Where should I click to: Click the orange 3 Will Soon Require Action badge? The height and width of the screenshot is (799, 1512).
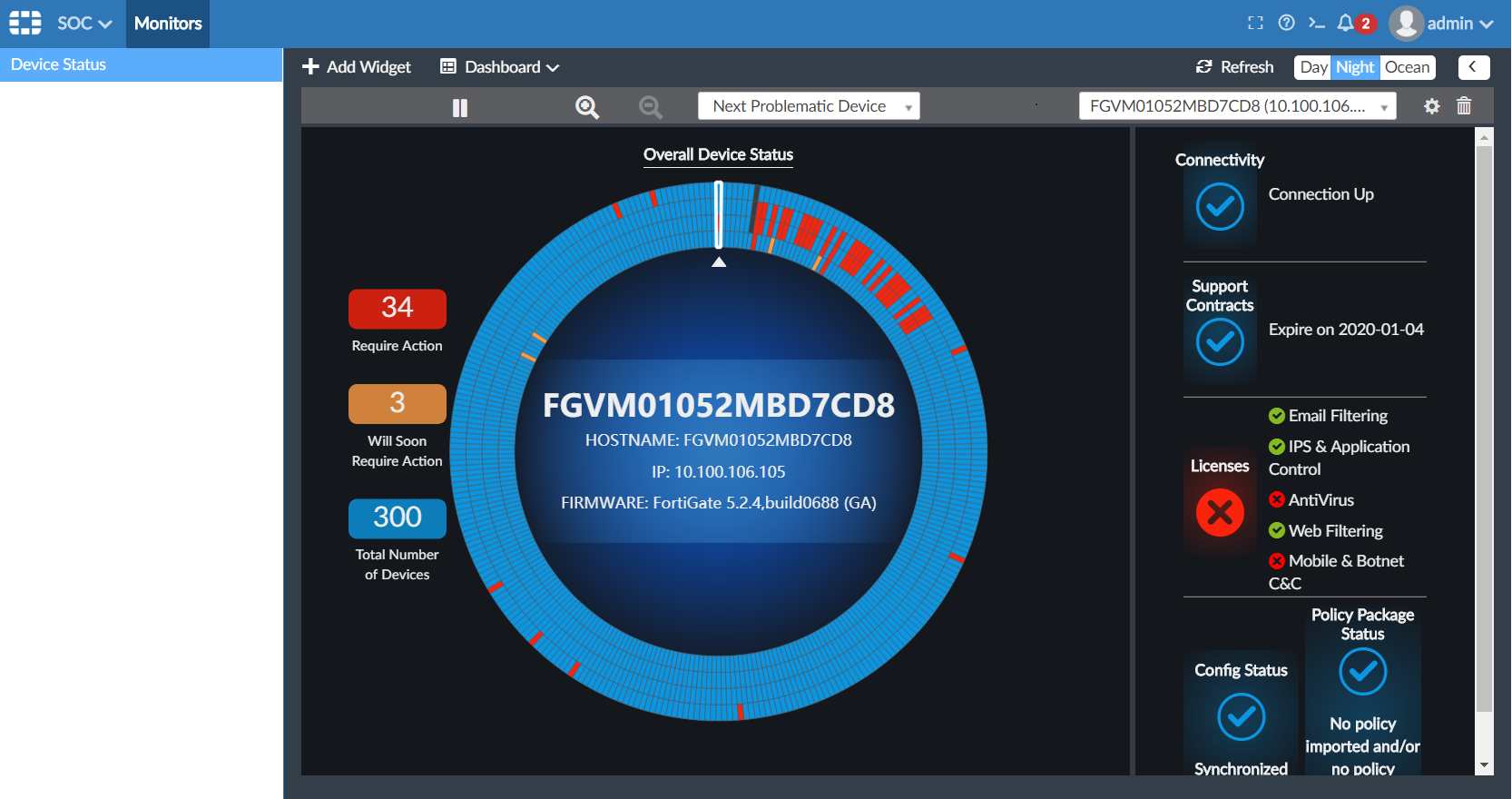point(398,404)
